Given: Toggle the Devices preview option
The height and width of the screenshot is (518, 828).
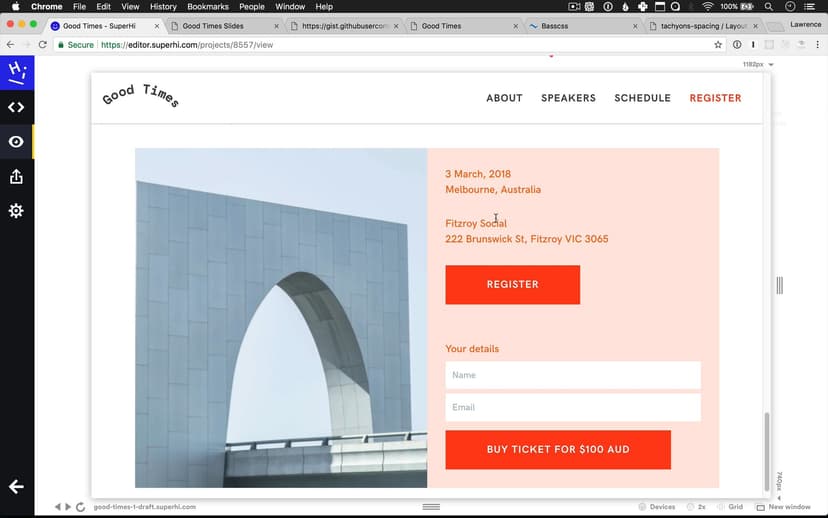Looking at the screenshot, I should (656, 507).
